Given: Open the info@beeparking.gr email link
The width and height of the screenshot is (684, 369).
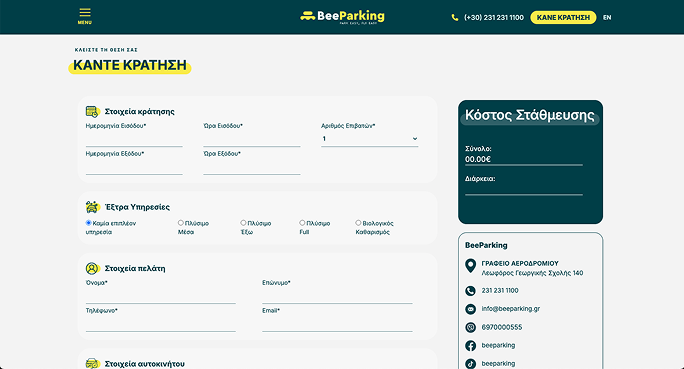Looking at the screenshot, I should click(x=510, y=308).
